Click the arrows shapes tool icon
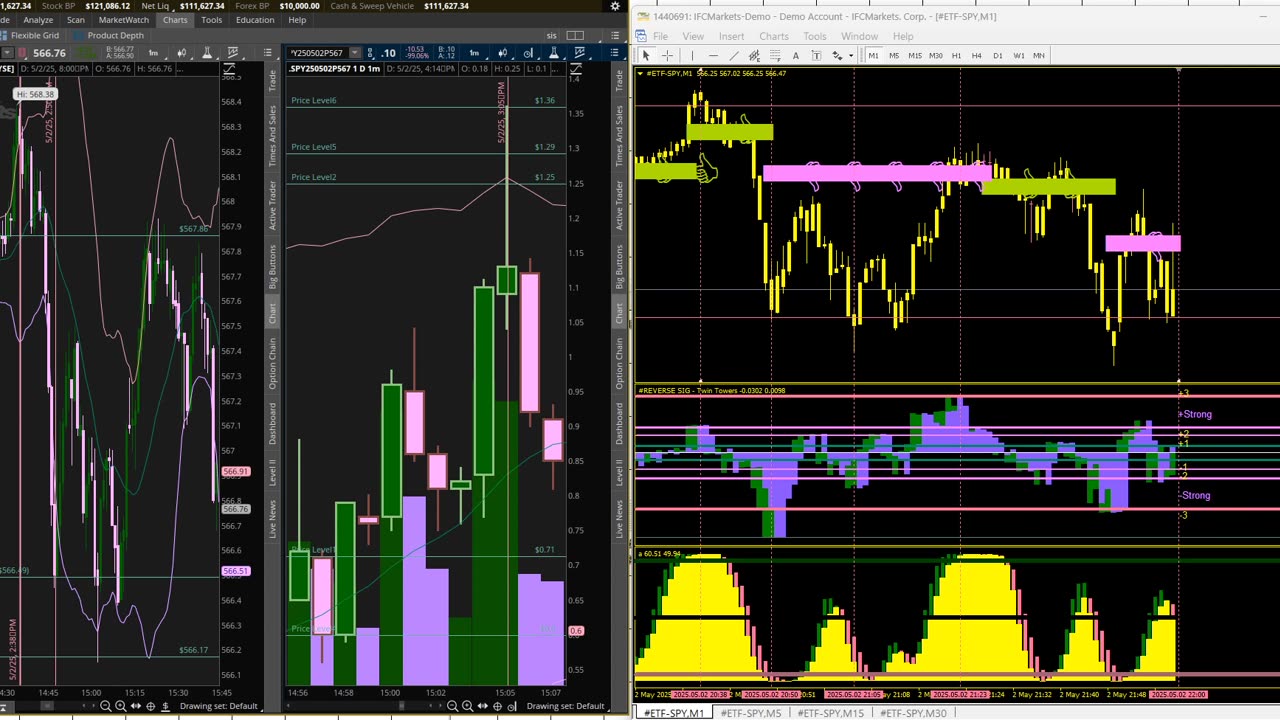 (837, 55)
